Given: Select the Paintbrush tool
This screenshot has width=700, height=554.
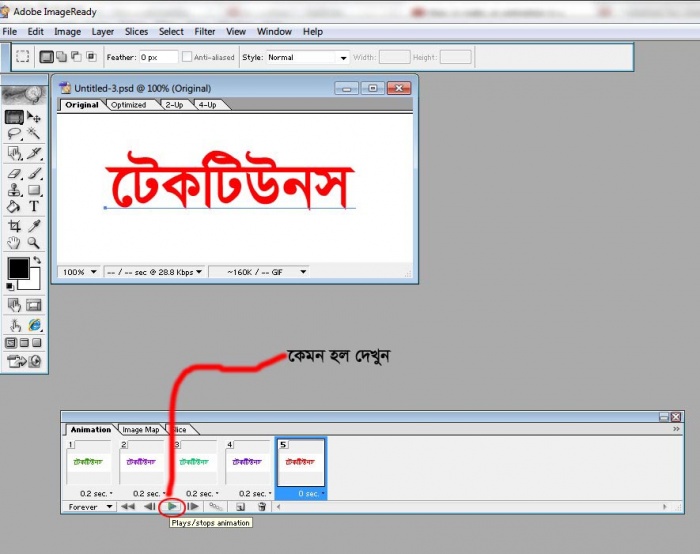Looking at the screenshot, I should [x=34, y=173].
